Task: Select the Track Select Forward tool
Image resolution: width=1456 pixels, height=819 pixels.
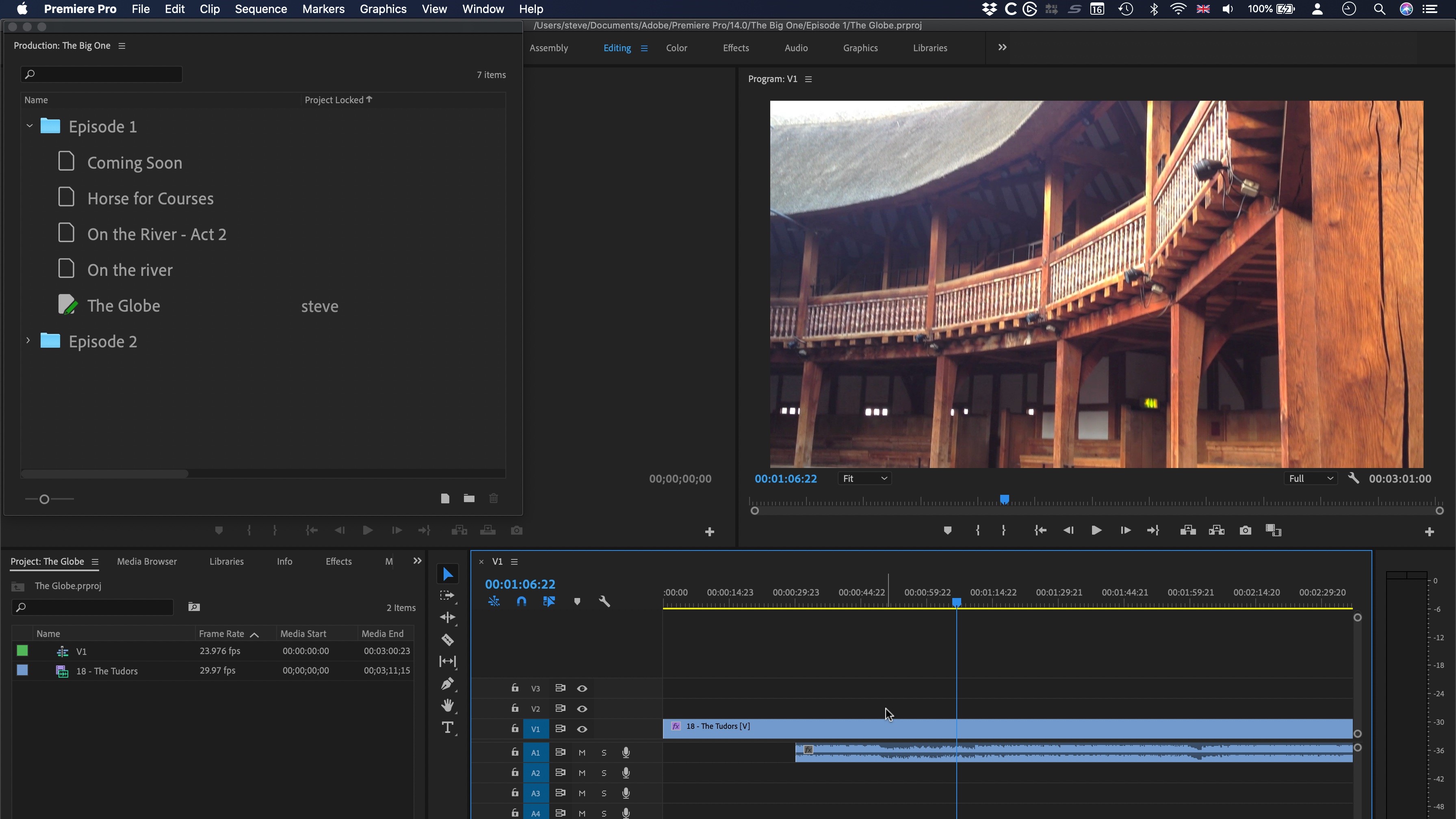Action: [x=447, y=596]
